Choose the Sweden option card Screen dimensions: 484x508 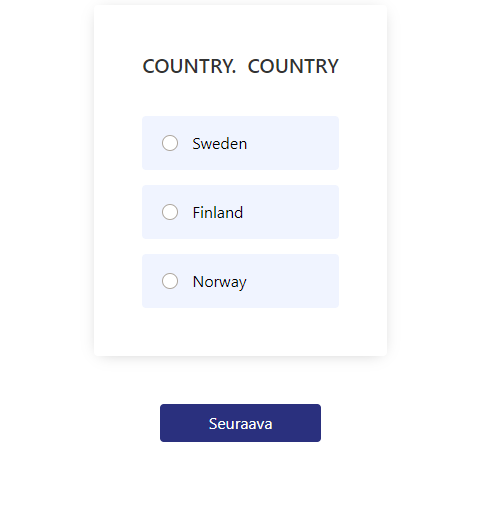(x=240, y=143)
